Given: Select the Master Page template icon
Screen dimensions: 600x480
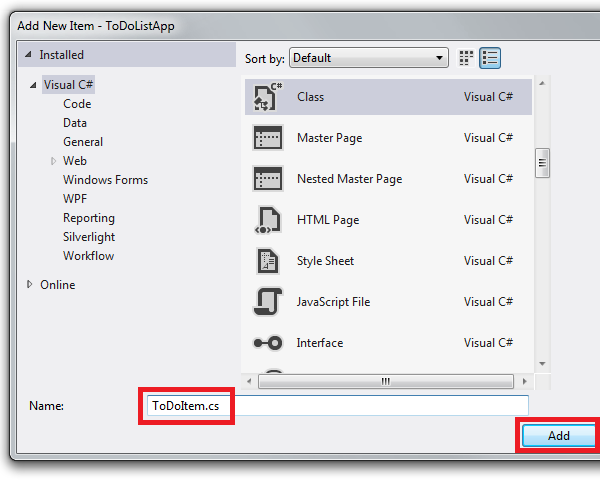Looking at the screenshot, I should click(x=268, y=138).
